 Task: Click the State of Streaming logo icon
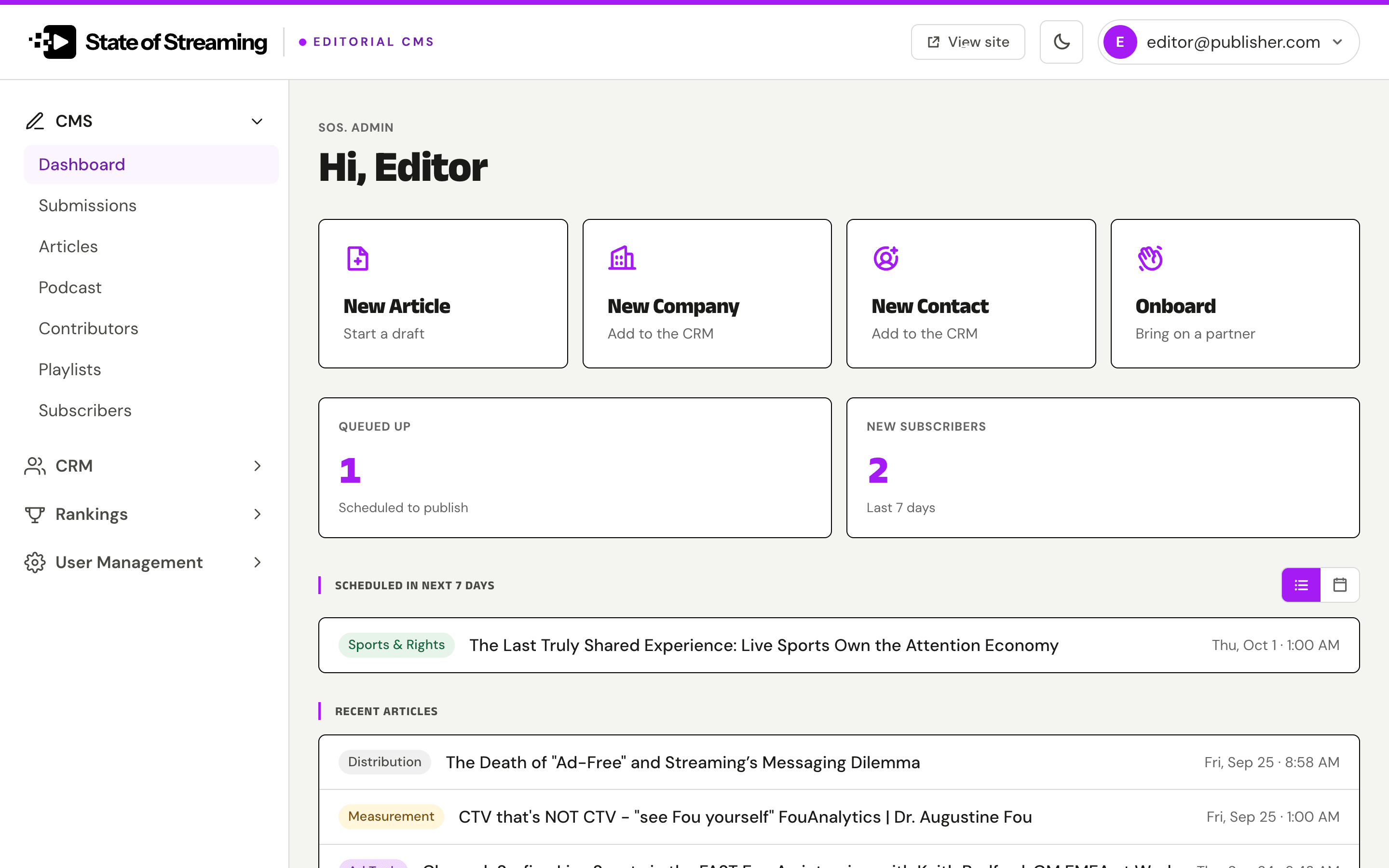coord(52,42)
